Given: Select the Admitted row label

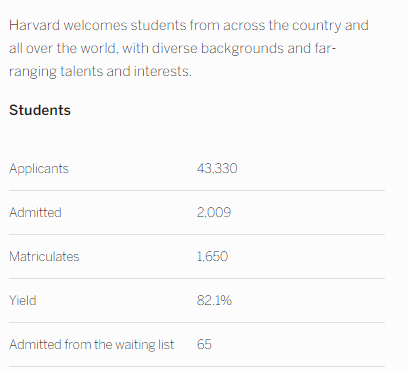Looking at the screenshot, I should coord(35,212).
